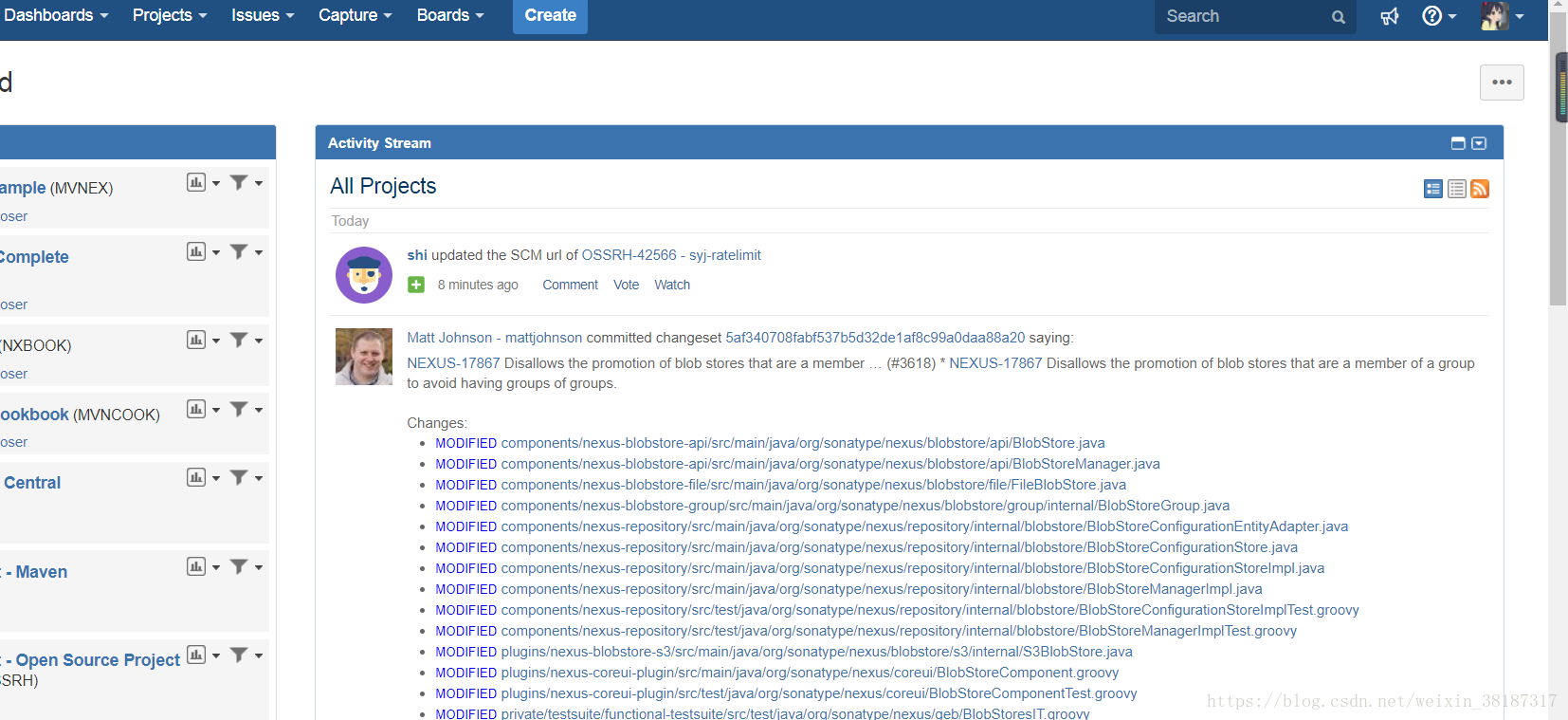Click filter funnel in Open Source Project row

239,655
